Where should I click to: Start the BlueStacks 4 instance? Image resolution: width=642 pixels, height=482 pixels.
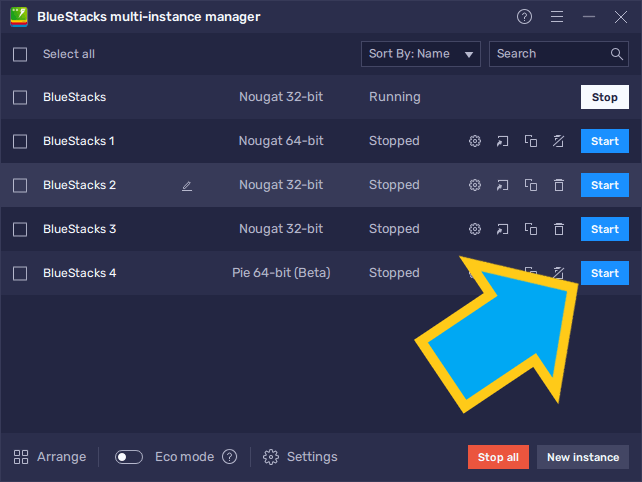(x=604, y=273)
